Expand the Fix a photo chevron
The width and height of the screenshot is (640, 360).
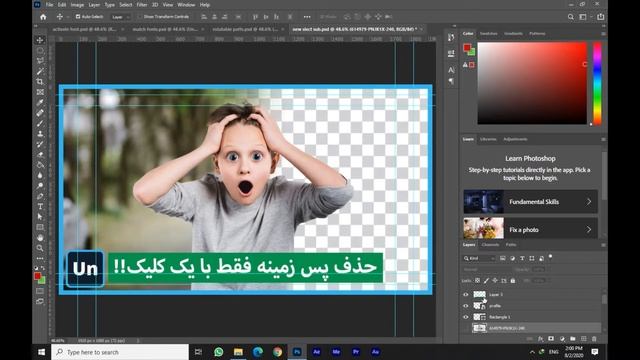pos(589,230)
